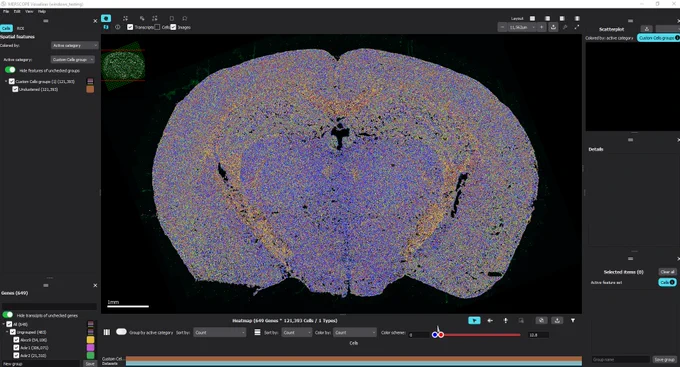Click the heatmap export download icon

[557, 320]
